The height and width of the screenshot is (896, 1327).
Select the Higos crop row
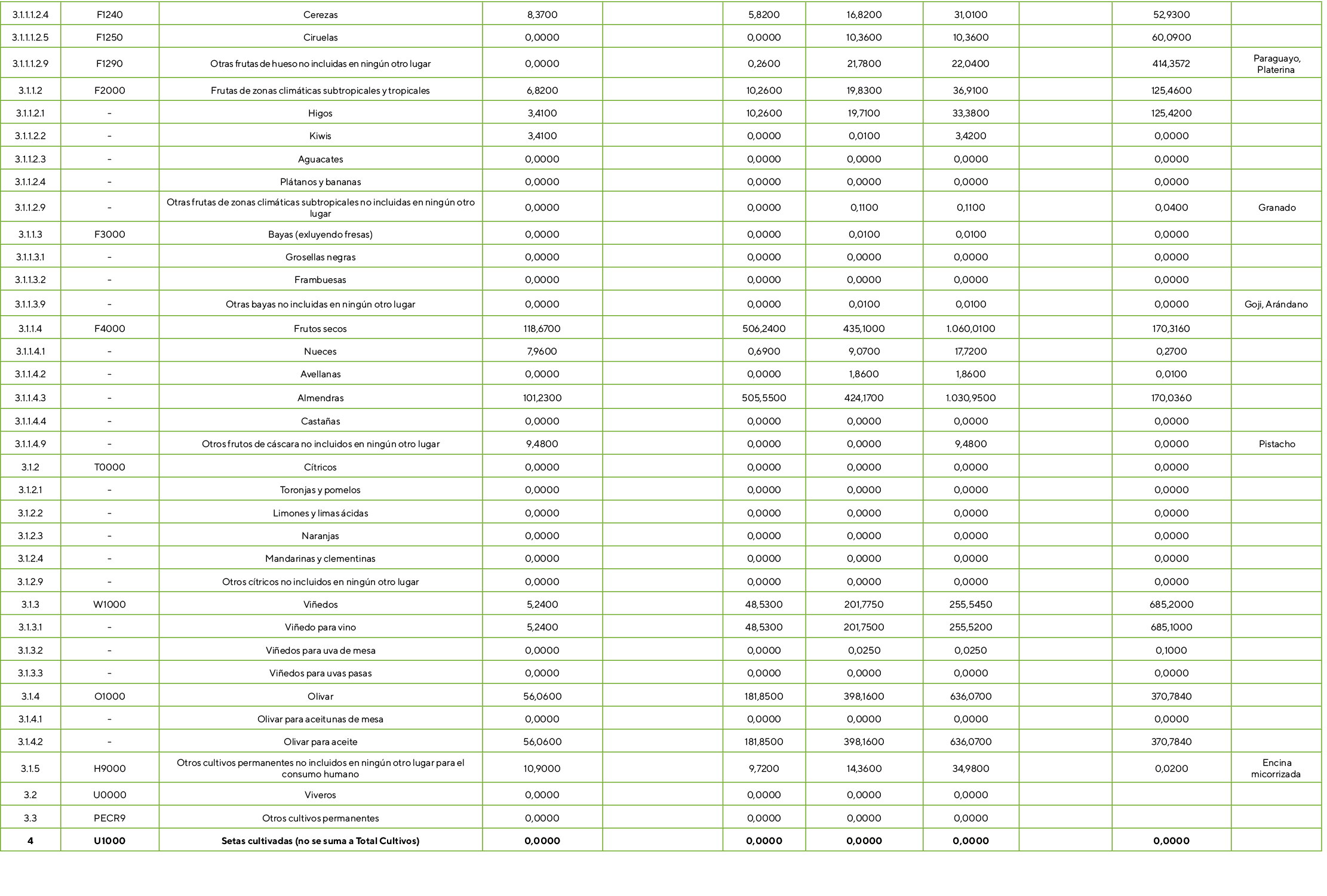[321, 113]
